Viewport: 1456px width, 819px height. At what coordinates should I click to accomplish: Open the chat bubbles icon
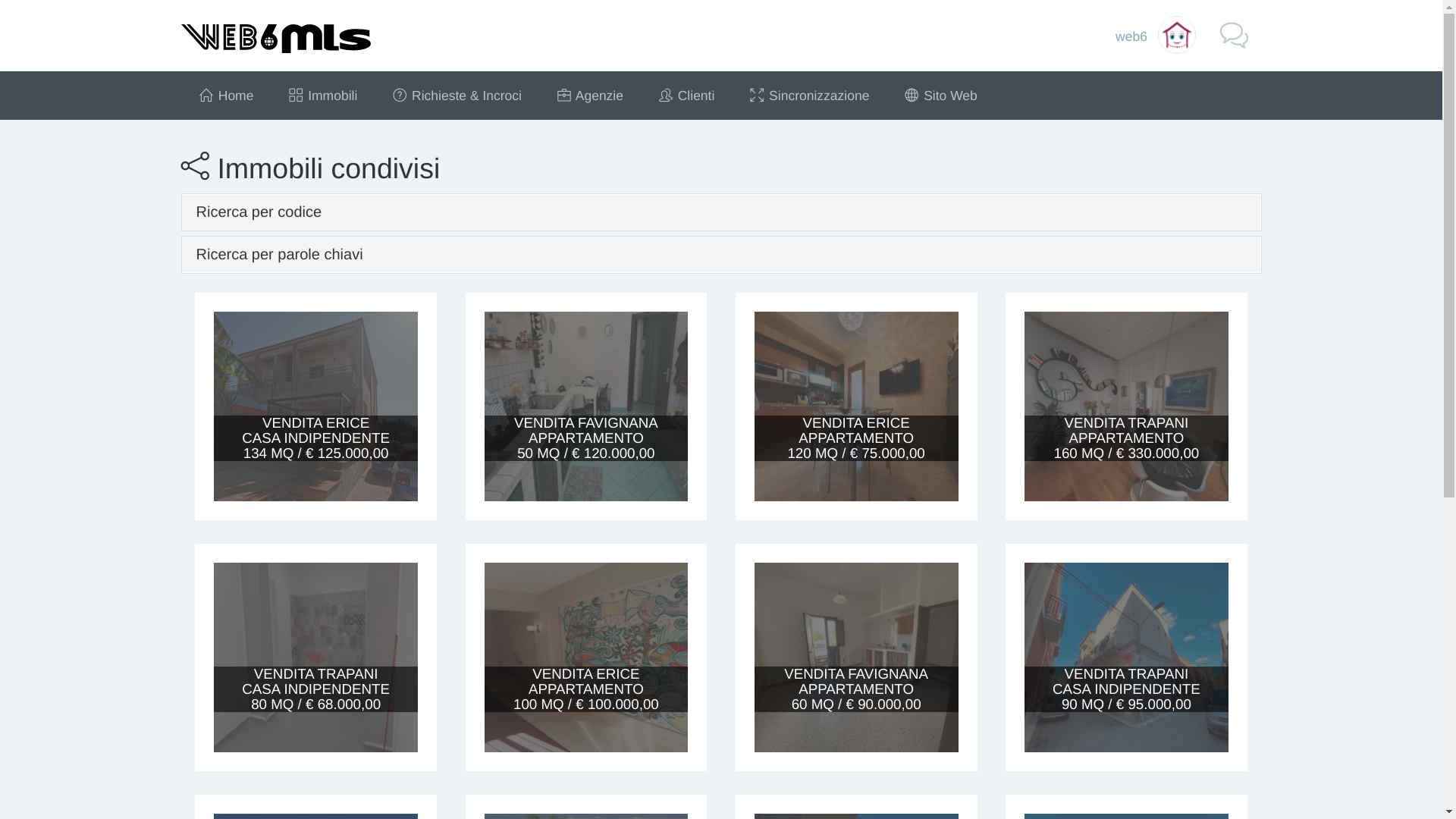(x=1234, y=36)
